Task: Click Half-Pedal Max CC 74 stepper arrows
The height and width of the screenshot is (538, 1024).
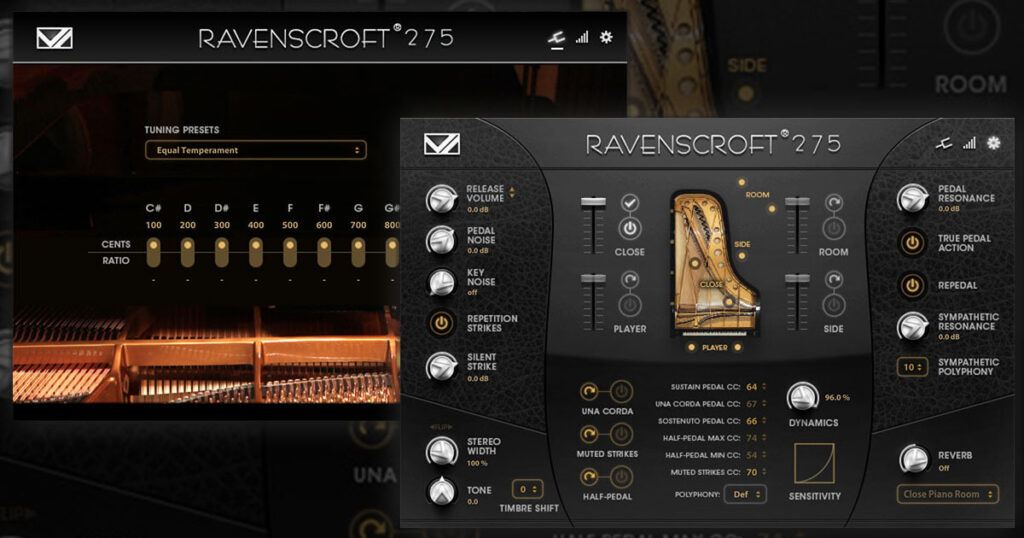Action: [764, 438]
